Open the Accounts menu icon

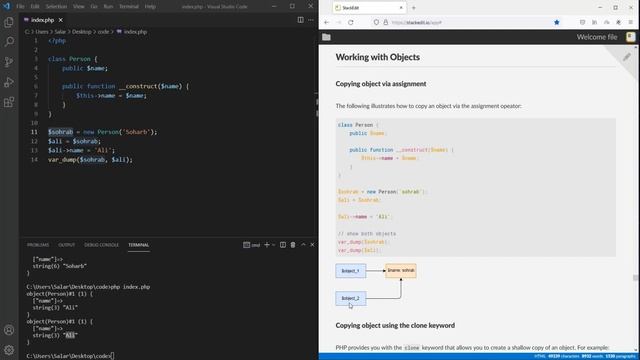click(x=9, y=330)
